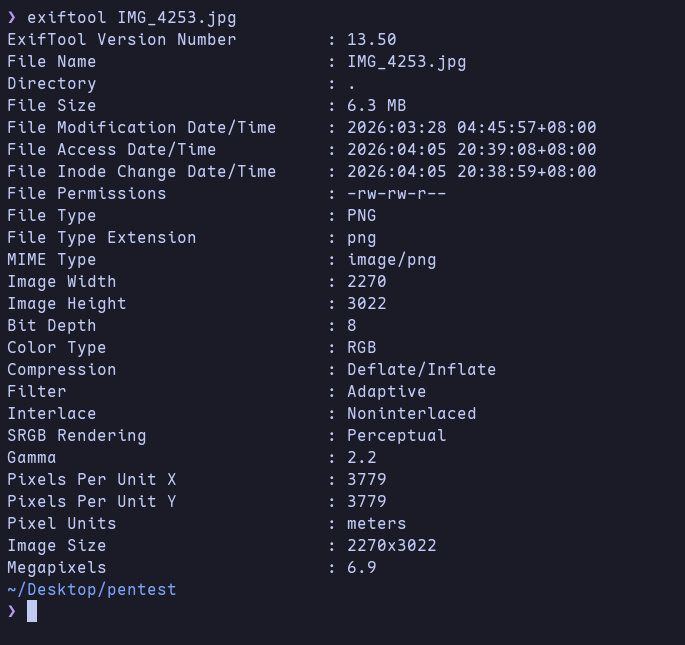
Task: Click the File Modification Date/Time value
Action: [x=472, y=128]
